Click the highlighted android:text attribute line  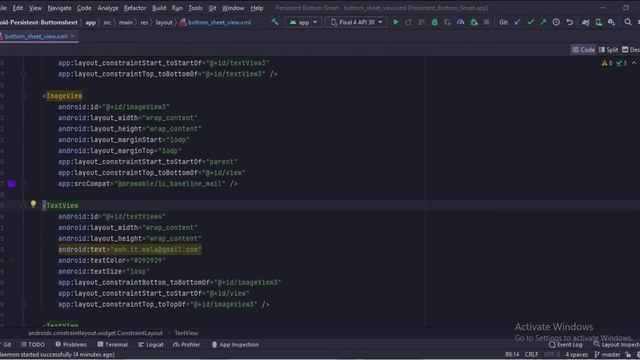[x=130, y=249]
